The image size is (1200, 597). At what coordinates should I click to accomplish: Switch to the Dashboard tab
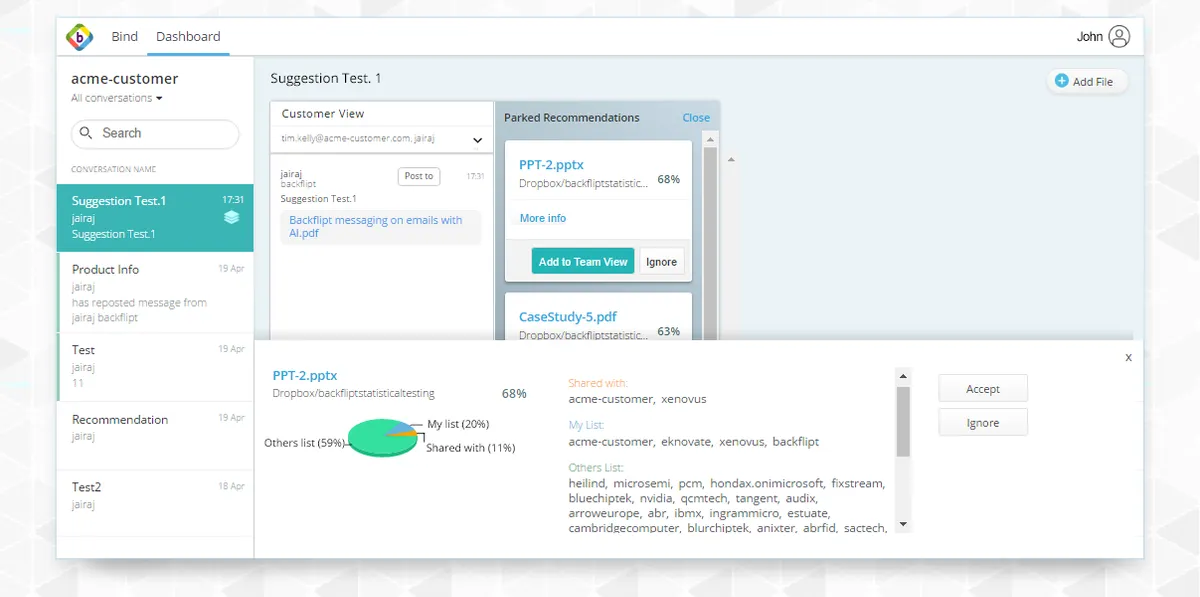(188, 37)
